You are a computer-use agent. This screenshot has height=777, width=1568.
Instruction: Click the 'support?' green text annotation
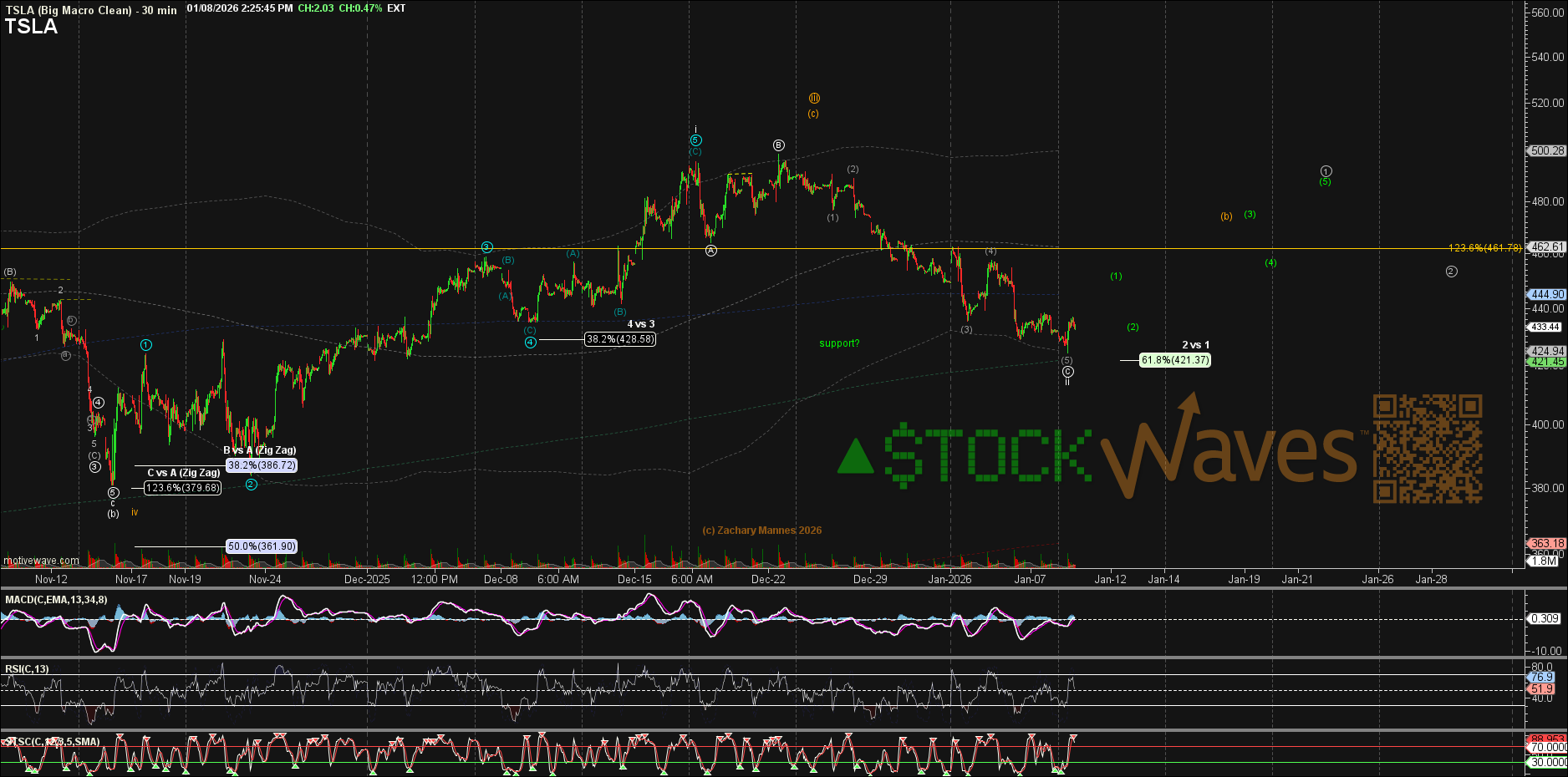coord(839,343)
